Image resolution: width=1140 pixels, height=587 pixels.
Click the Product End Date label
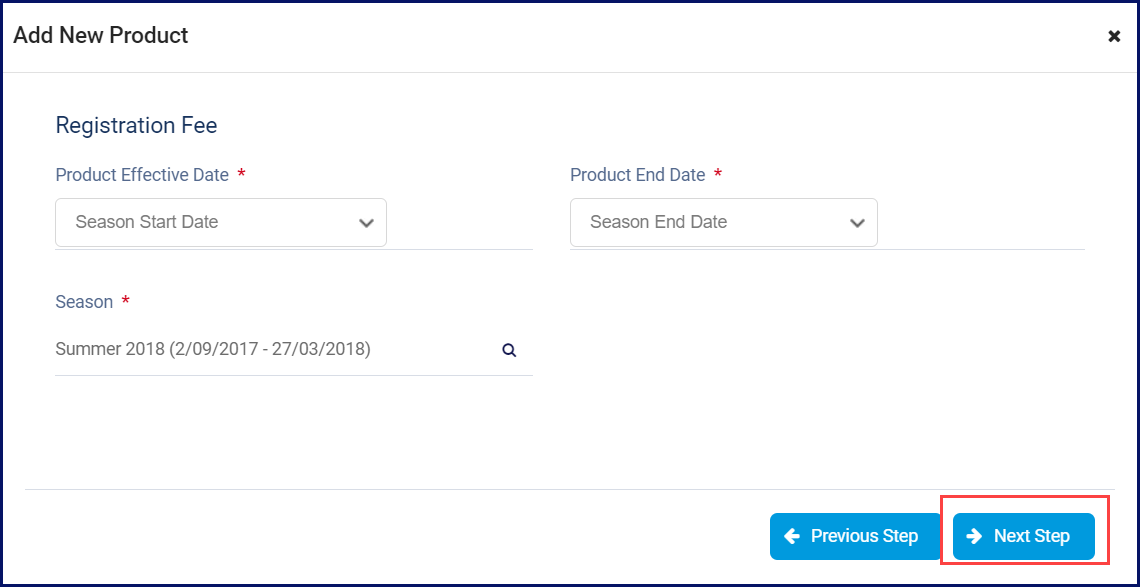coord(638,175)
